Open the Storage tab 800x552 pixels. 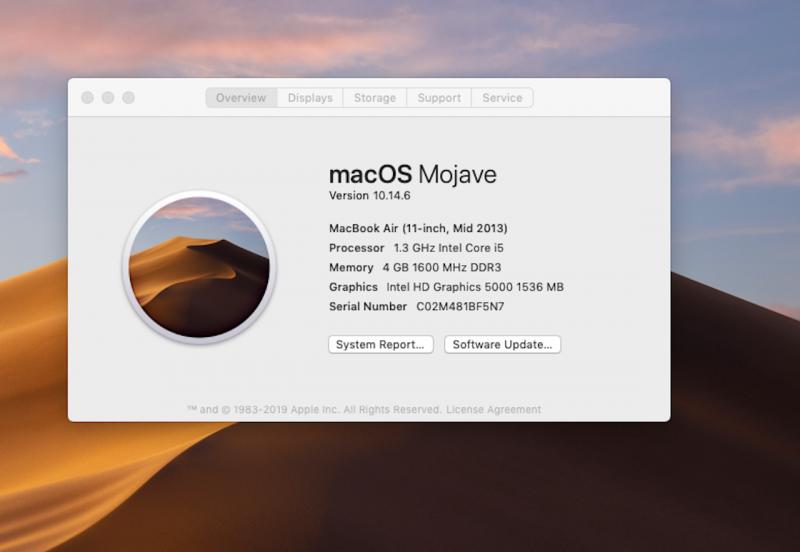[x=374, y=97]
